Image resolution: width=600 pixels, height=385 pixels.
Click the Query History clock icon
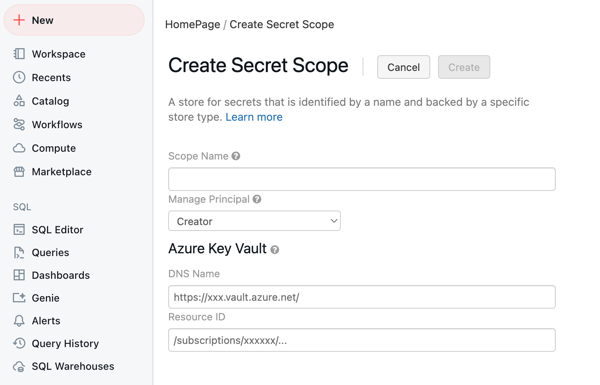click(19, 343)
